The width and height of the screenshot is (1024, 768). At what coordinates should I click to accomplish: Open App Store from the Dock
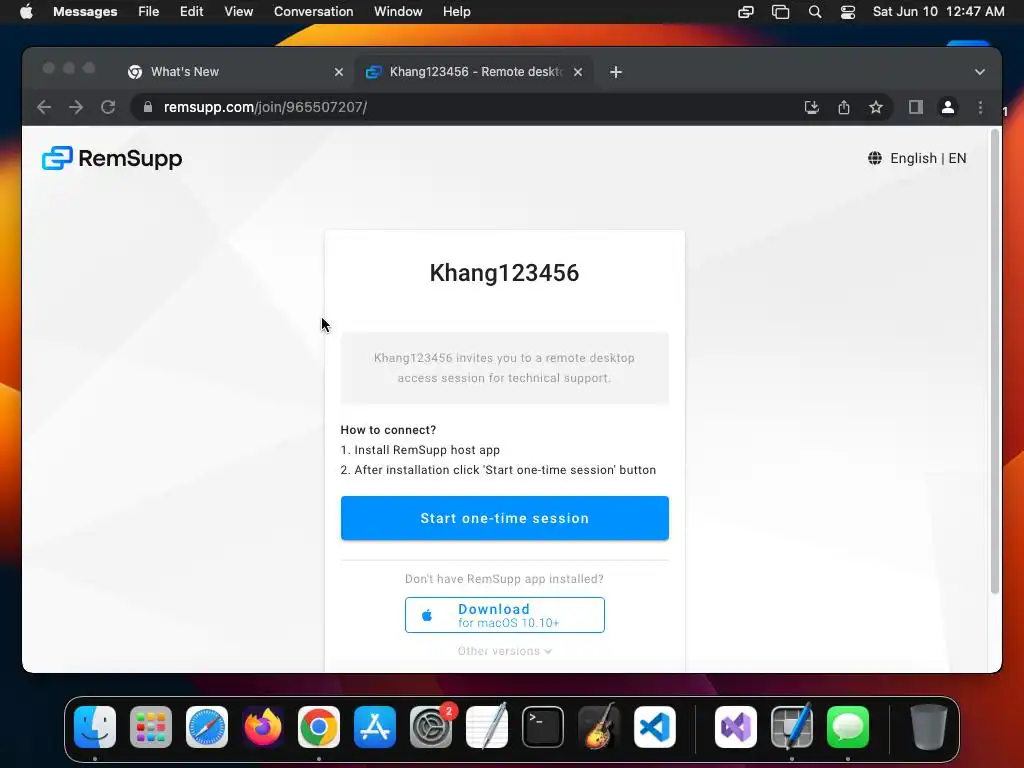point(375,727)
